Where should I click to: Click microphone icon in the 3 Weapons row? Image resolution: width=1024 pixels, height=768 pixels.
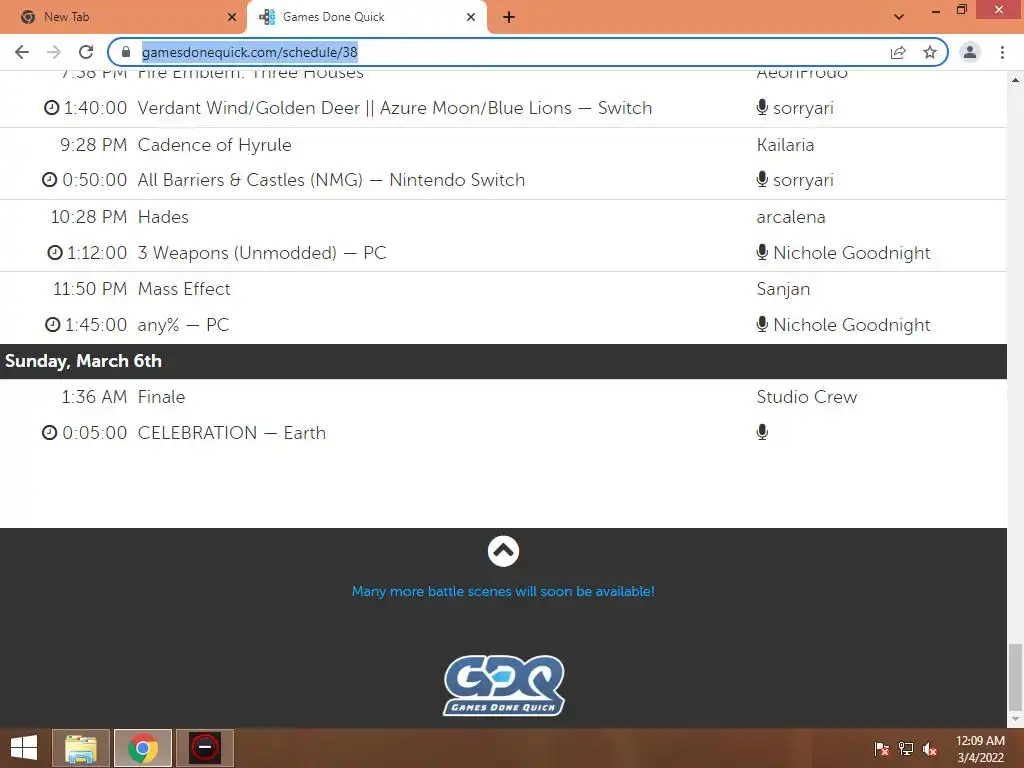[762, 252]
